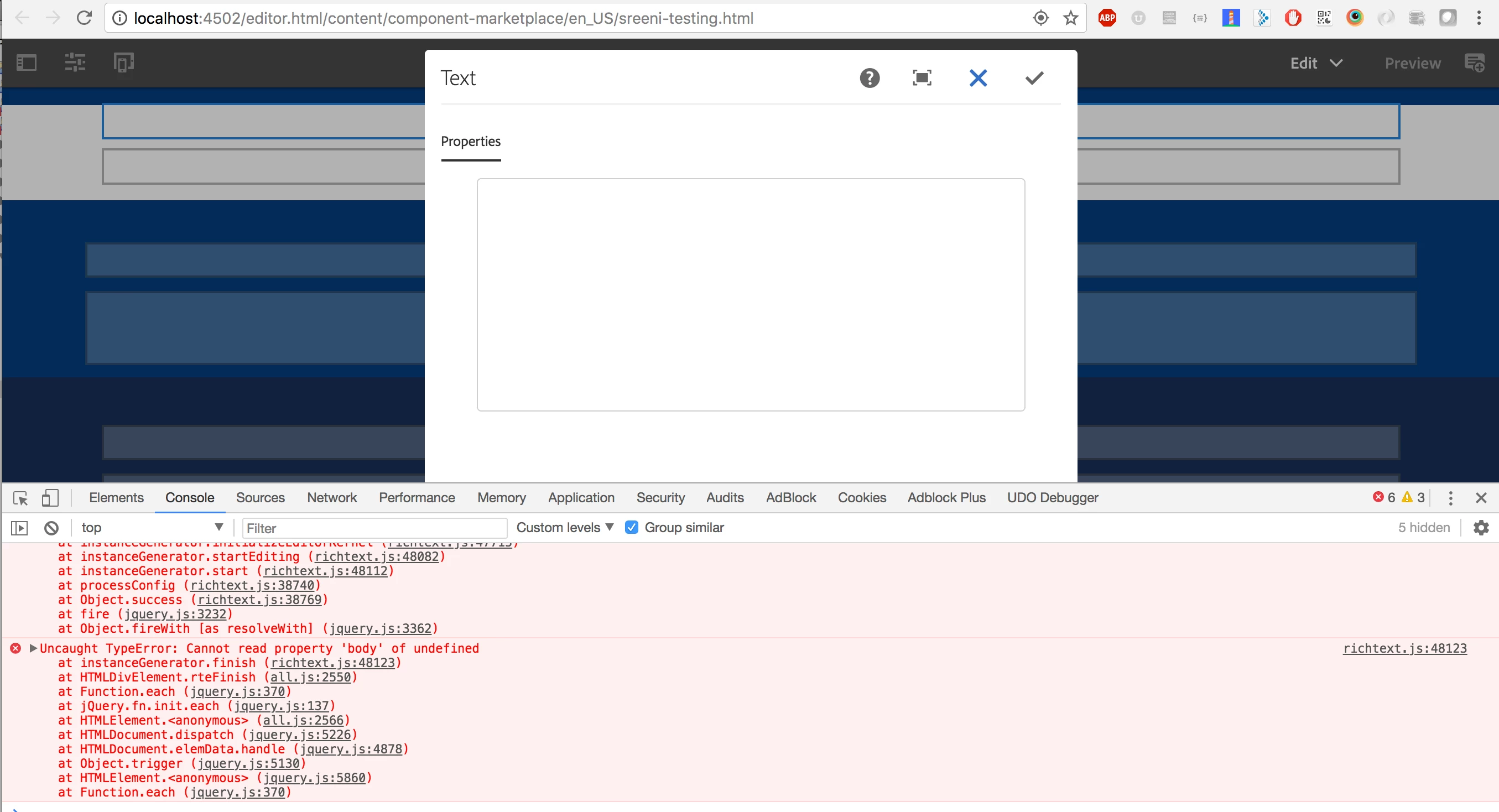Clear the console with the clear icon

point(51,528)
